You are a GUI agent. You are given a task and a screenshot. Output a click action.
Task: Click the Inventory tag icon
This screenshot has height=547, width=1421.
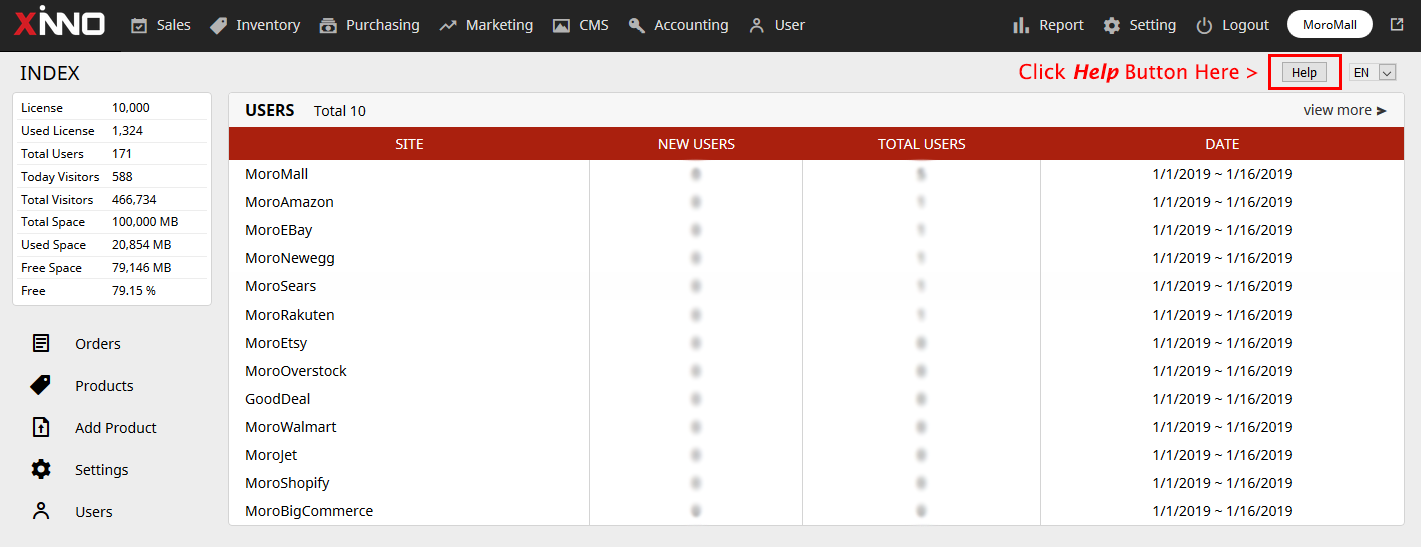(218, 25)
